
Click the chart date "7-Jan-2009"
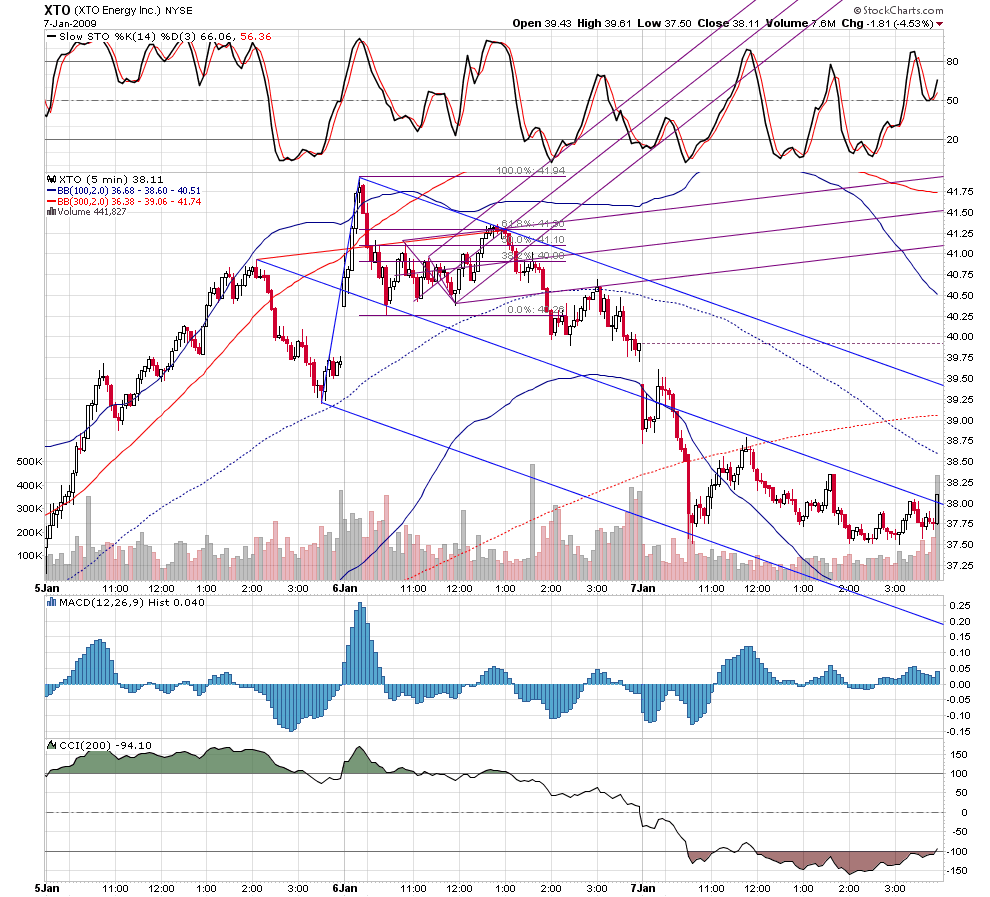point(70,23)
